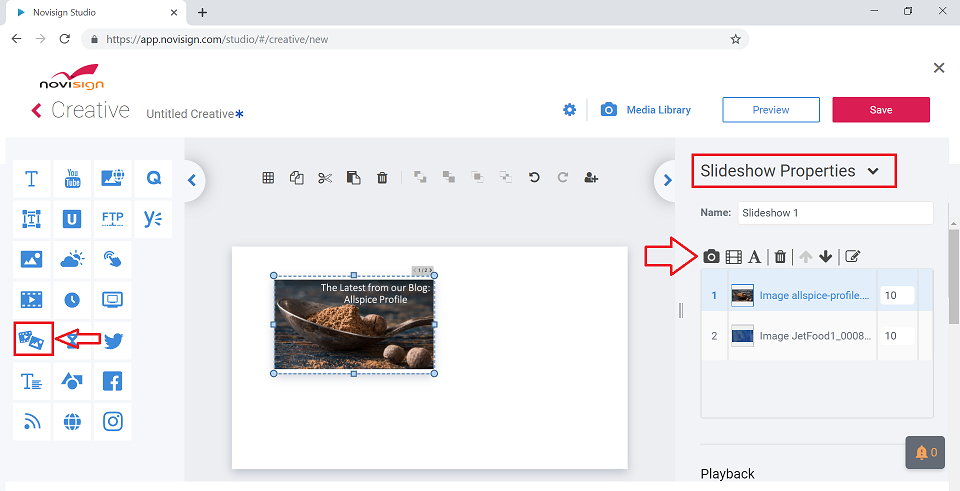The height and width of the screenshot is (491, 960).
Task: Open the Media Library
Action: (x=646, y=110)
